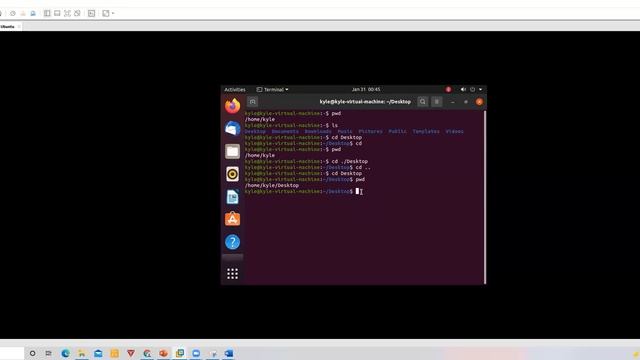Click "Documents" in the ls output
This screenshot has height=360, width=640.
click(x=285, y=131)
